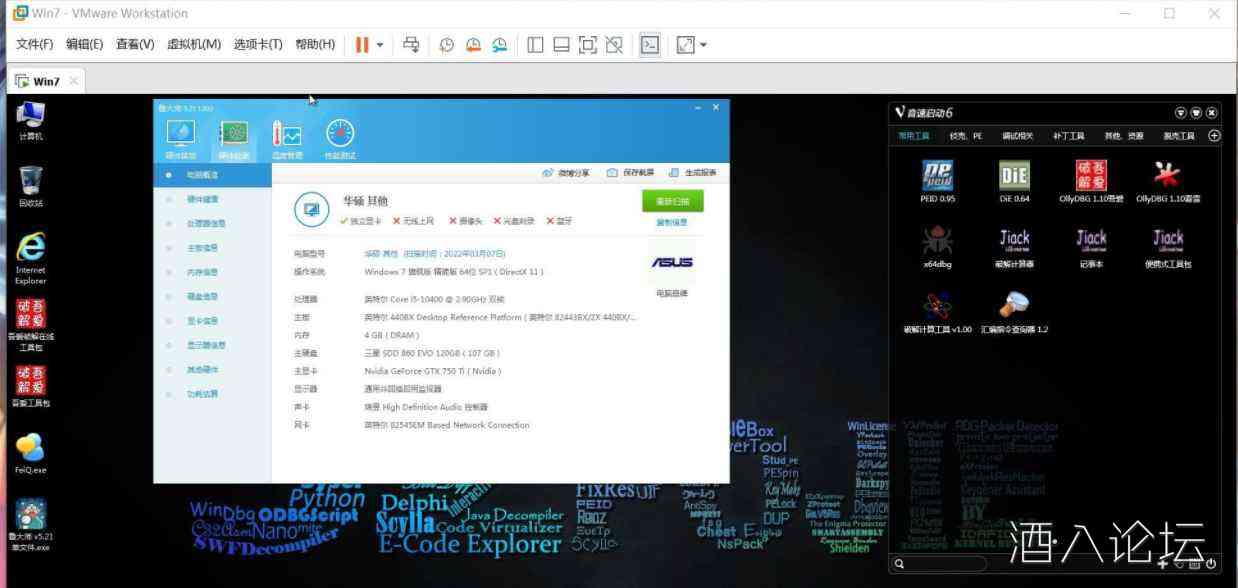
Task: Launch the OllyDBG 1.10 with splat icon
Action: 1168,181
